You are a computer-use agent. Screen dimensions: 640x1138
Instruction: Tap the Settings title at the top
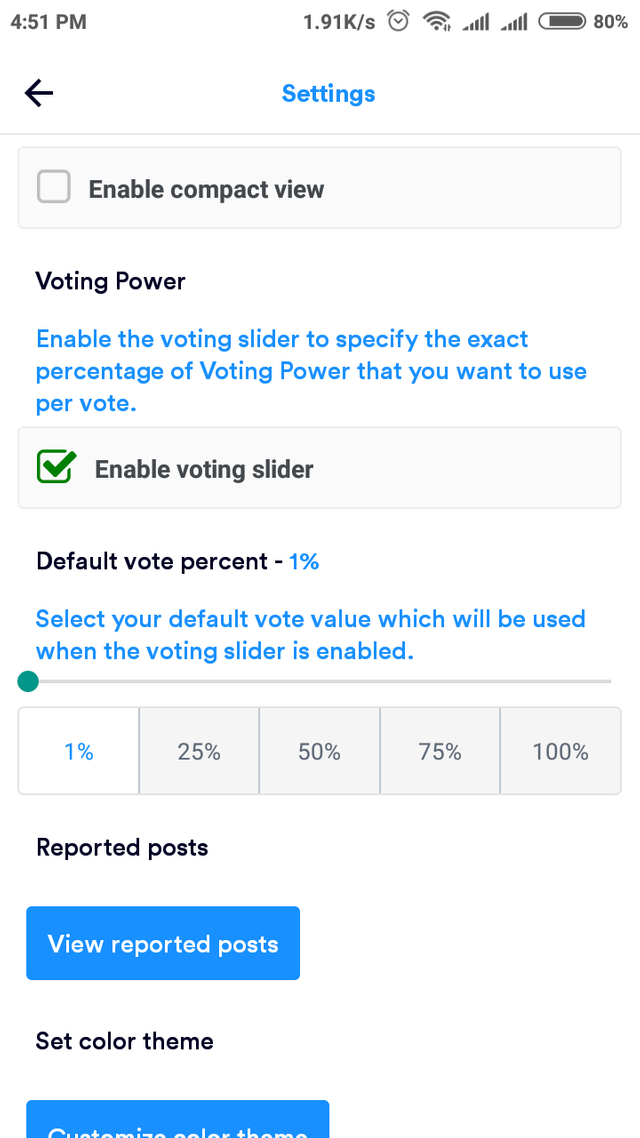328,92
